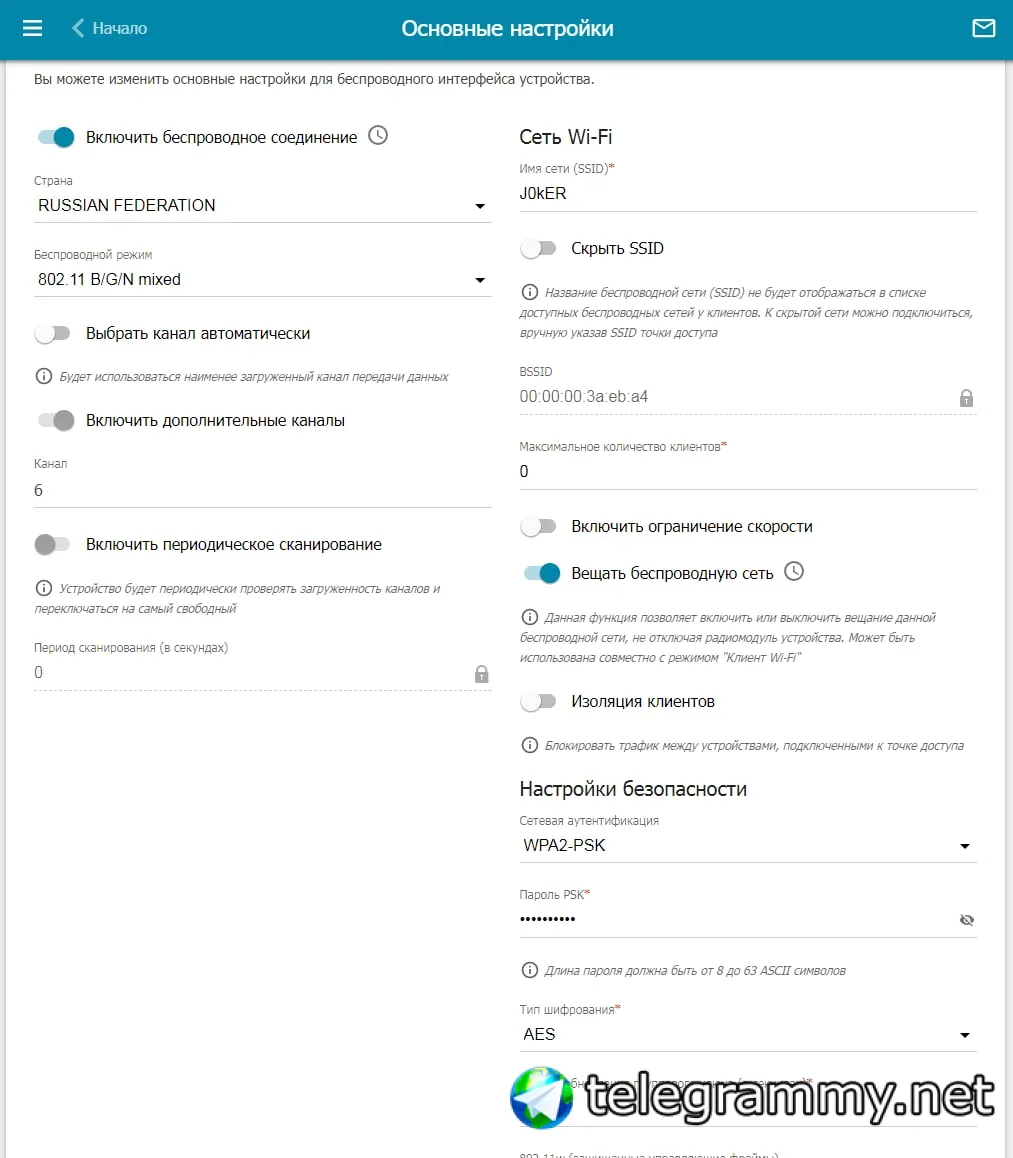This screenshot has height=1158, width=1013.
Task: Open the hamburger menu icon
Action: click(32, 28)
